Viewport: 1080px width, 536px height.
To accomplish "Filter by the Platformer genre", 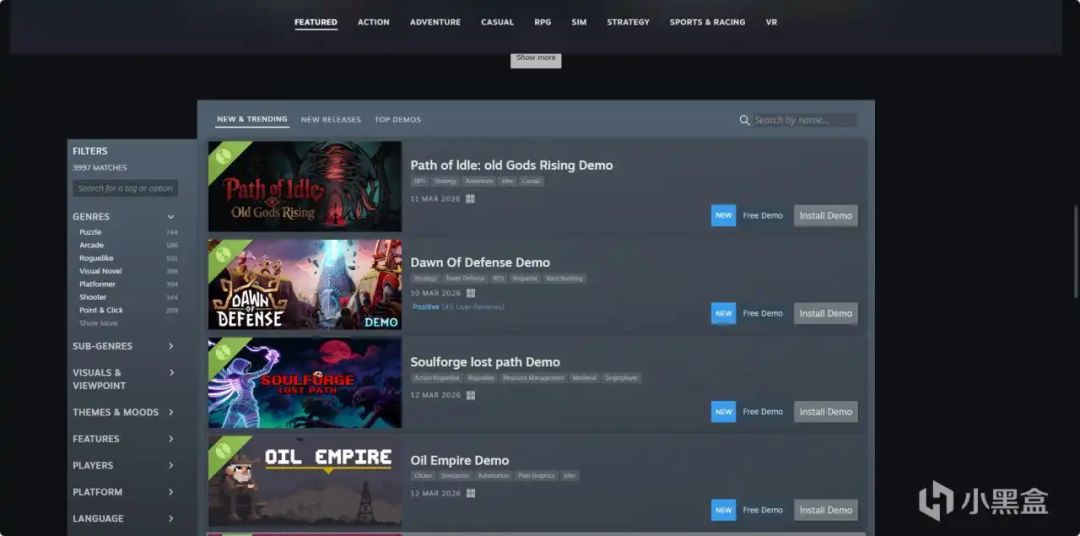I will click(x=97, y=285).
